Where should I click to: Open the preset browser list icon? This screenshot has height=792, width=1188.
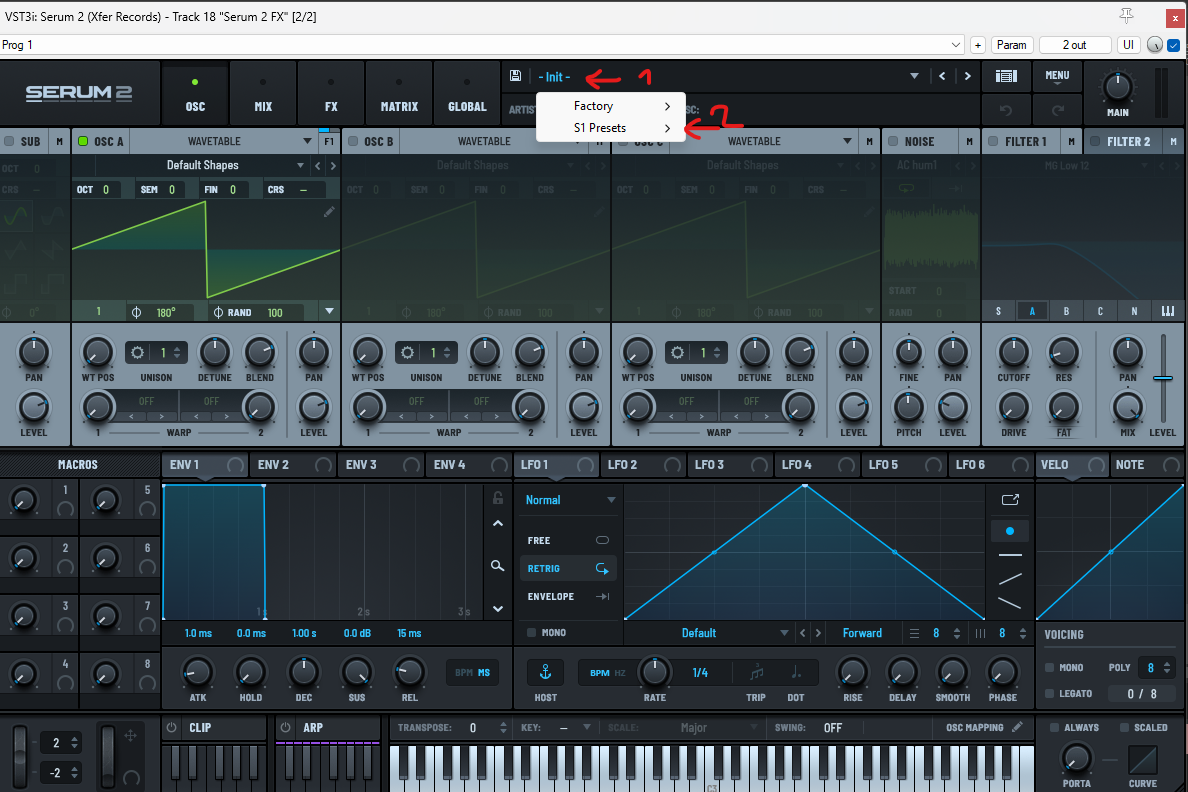pyautogui.click(x=1005, y=76)
